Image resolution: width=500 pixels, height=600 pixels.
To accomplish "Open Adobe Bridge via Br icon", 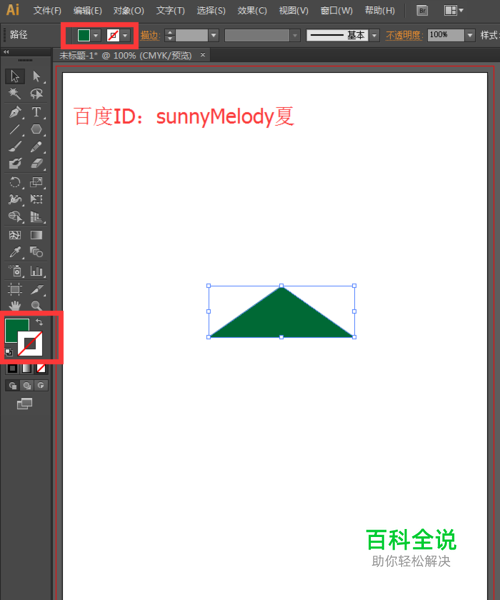I will (x=422, y=11).
